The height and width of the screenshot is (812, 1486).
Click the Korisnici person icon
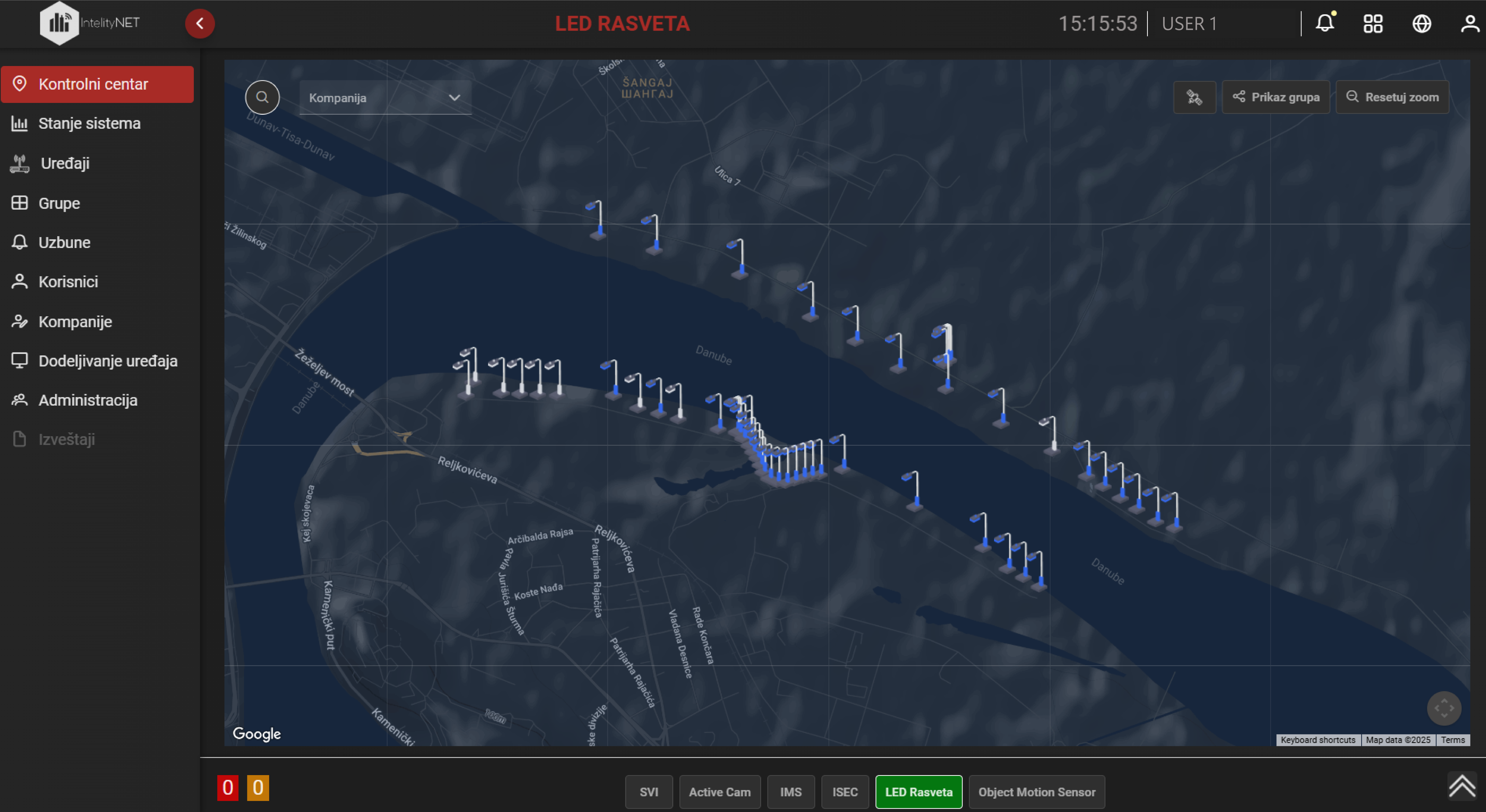[x=20, y=281]
